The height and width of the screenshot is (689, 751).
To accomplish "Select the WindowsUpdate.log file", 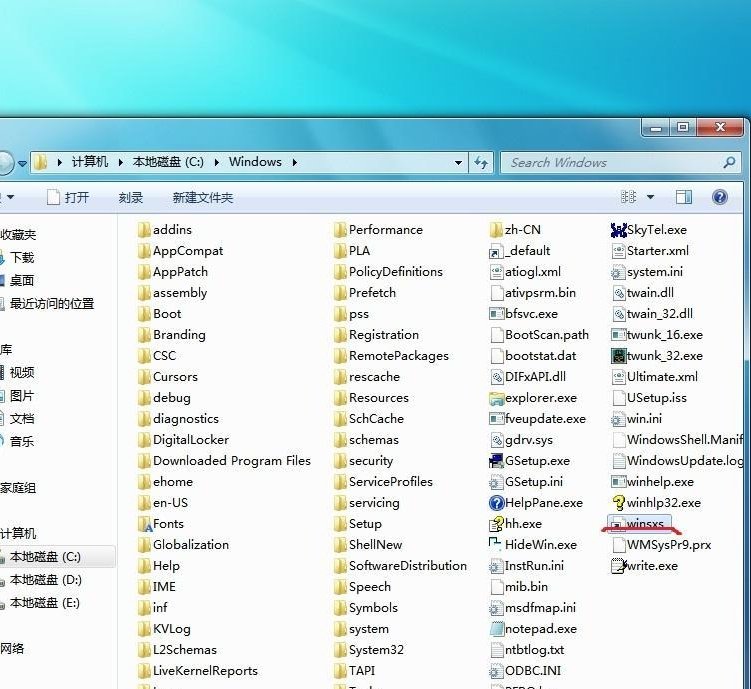I will [677, 461].
